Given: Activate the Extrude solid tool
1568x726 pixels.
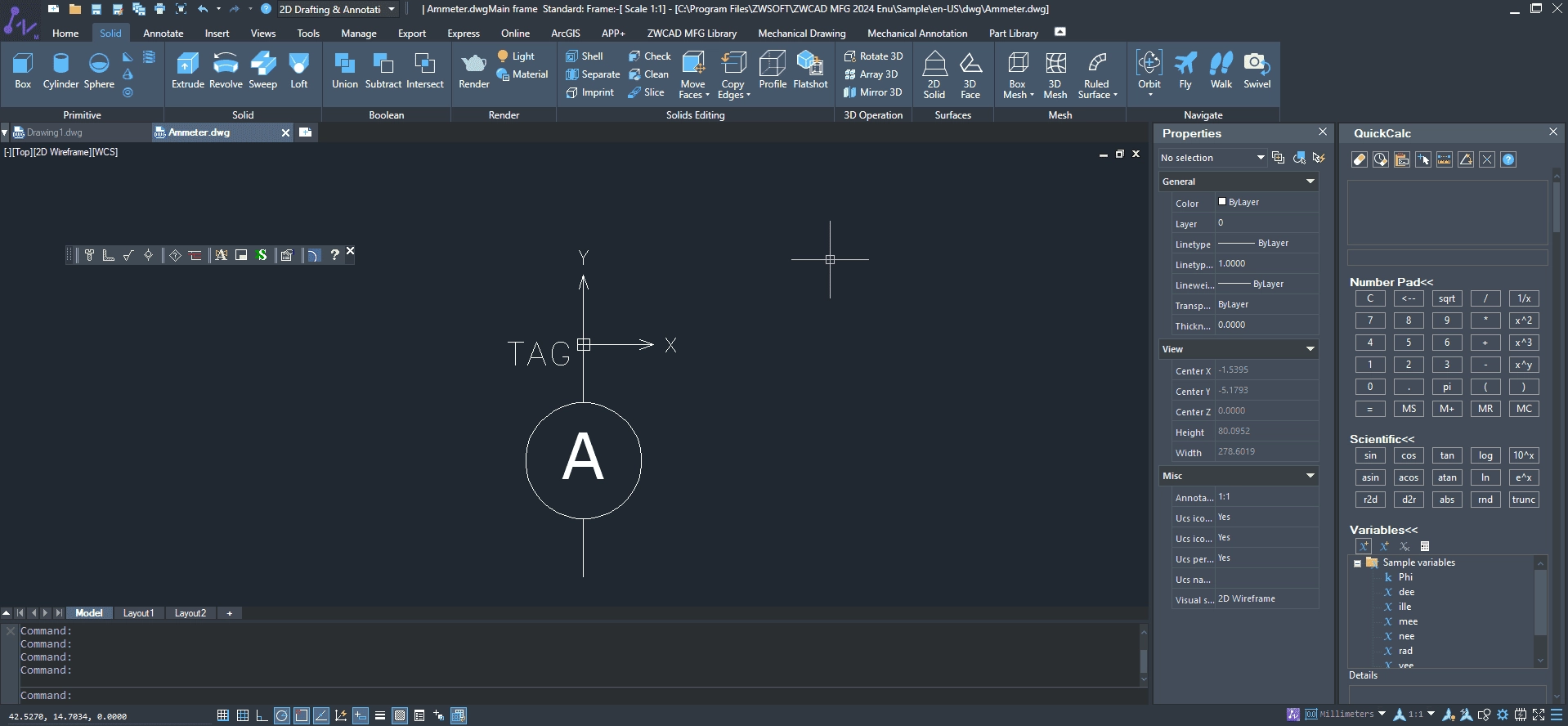Looking at the screenshot, I should (187, 71).
